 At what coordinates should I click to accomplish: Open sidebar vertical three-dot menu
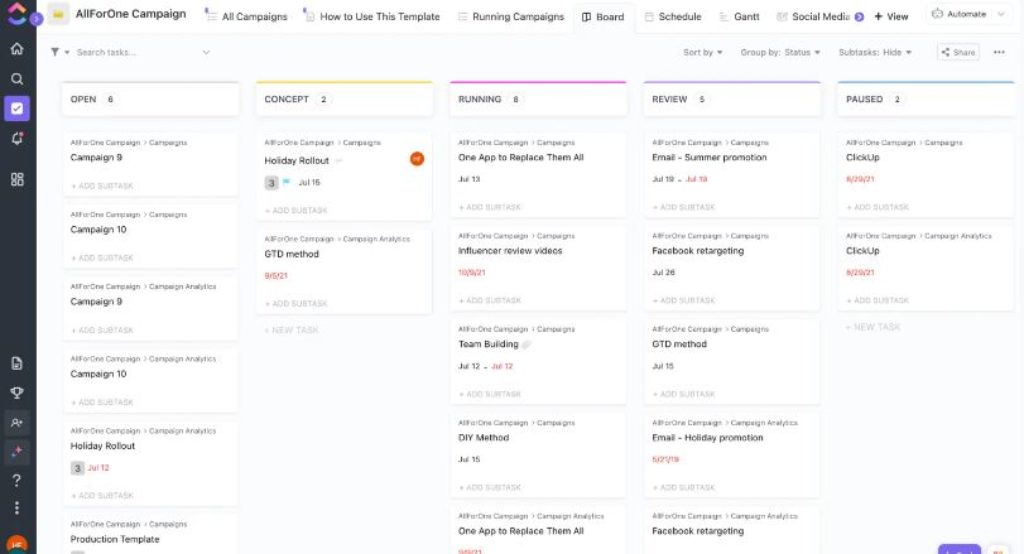click(17, 508)
